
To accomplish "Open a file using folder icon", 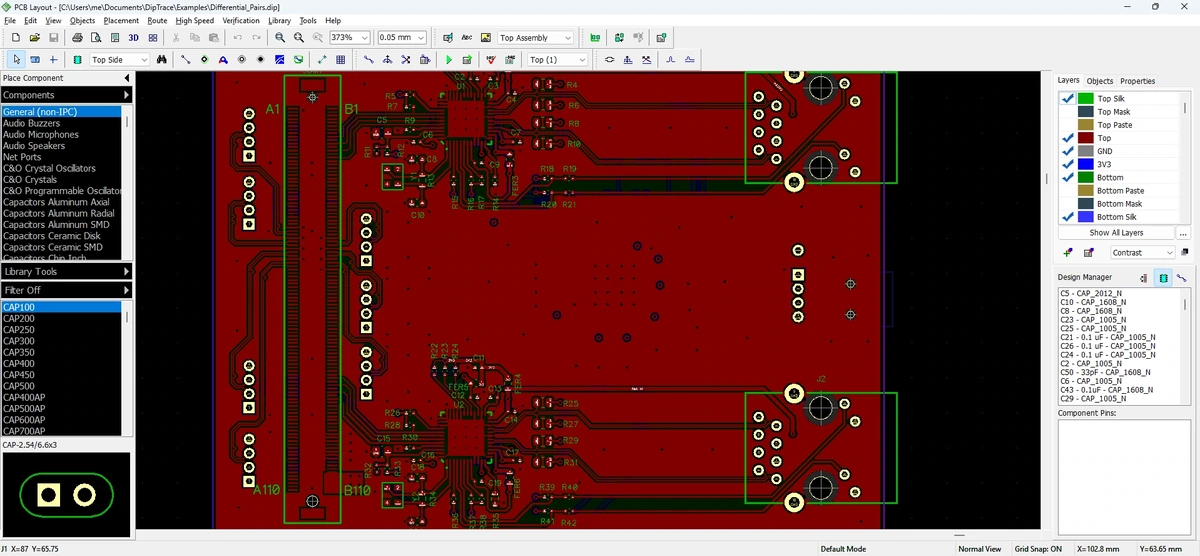I will click(35, 37).
